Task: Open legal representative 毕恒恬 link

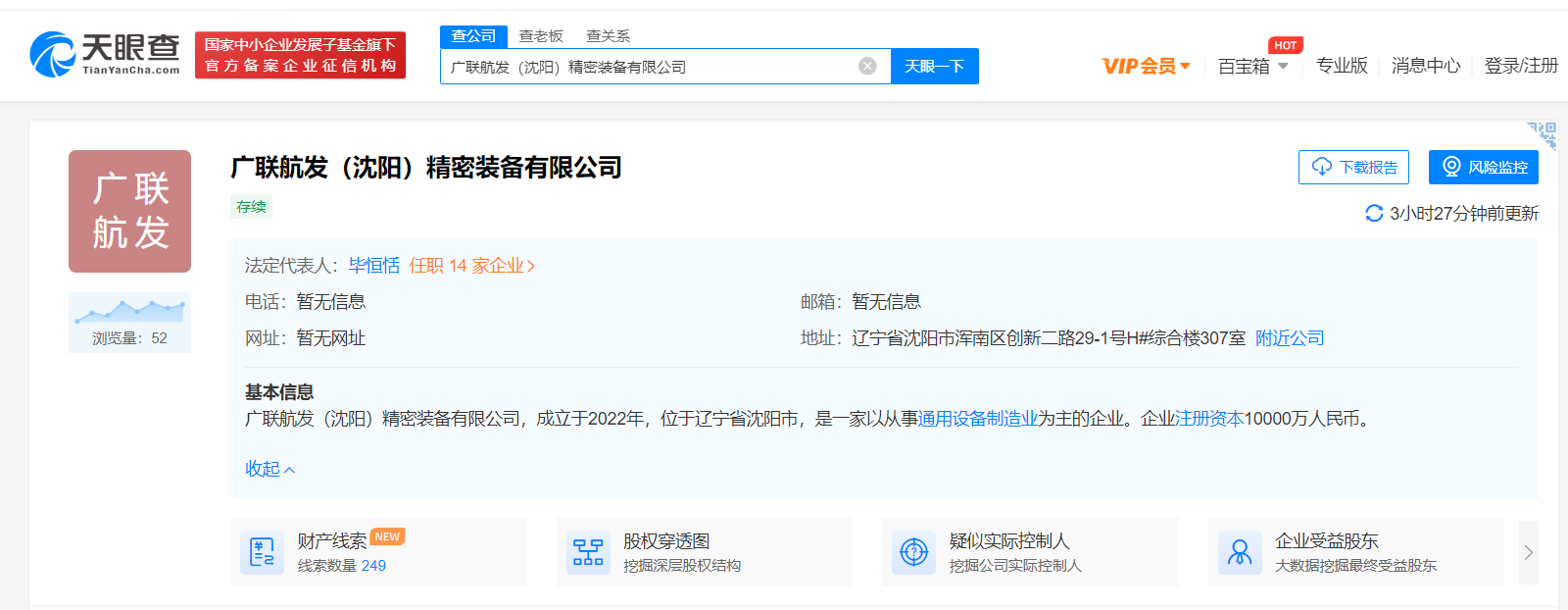Action: point(374,266)
